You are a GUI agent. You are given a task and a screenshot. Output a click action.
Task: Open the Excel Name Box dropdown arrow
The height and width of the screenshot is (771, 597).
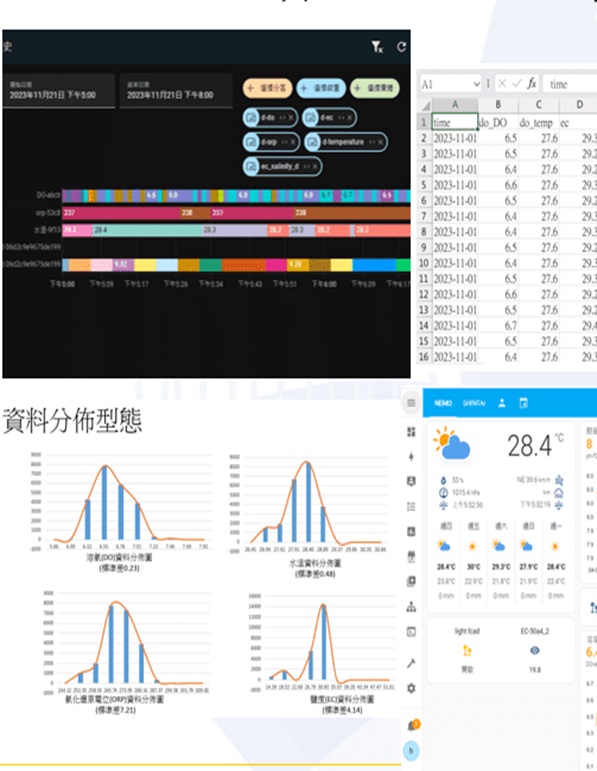pyautogui.click(x=476, y=84)
